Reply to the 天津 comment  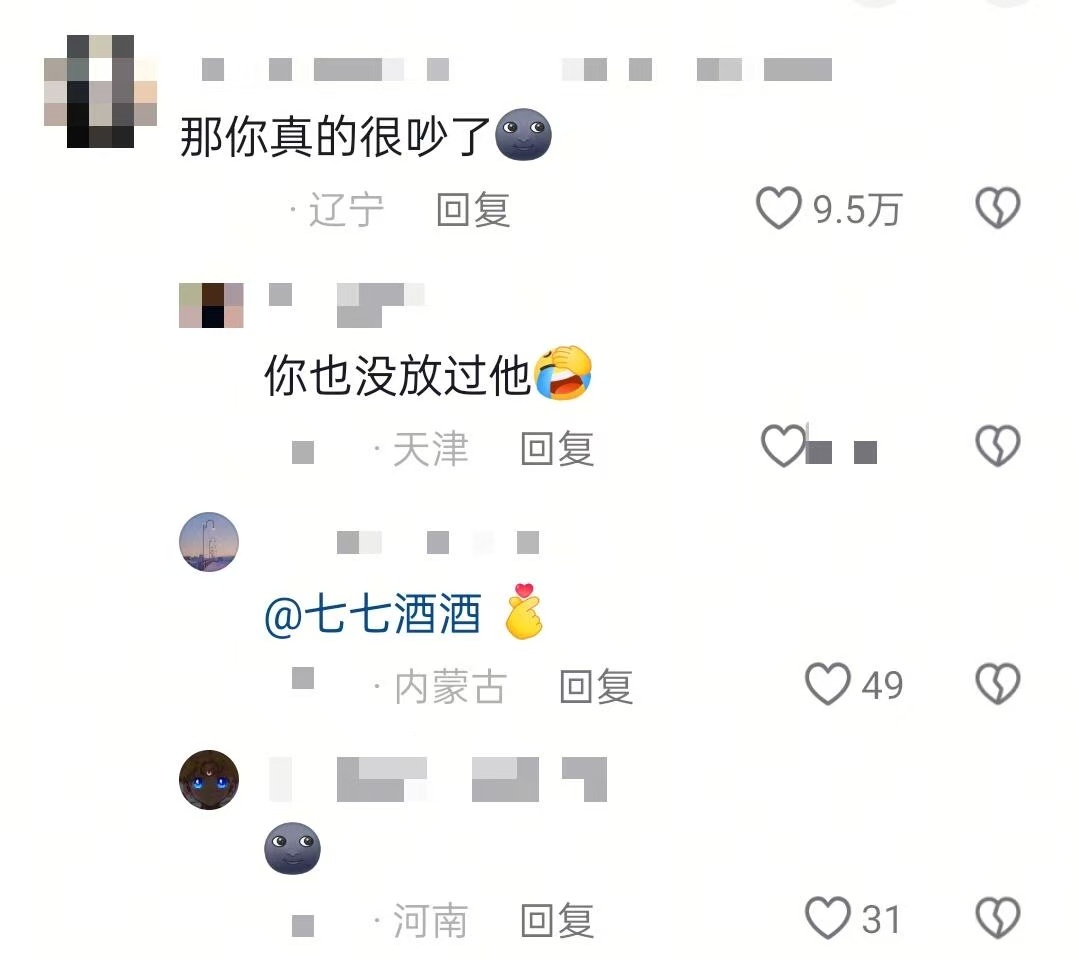click(557, 449)
